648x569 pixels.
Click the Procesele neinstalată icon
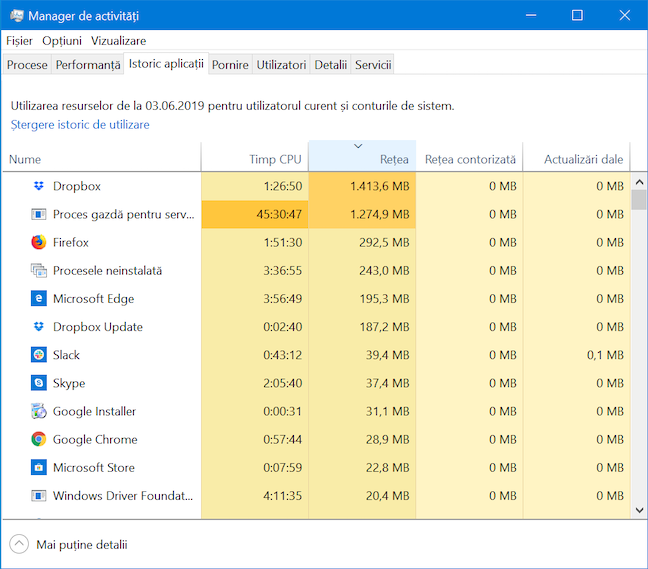38,270
